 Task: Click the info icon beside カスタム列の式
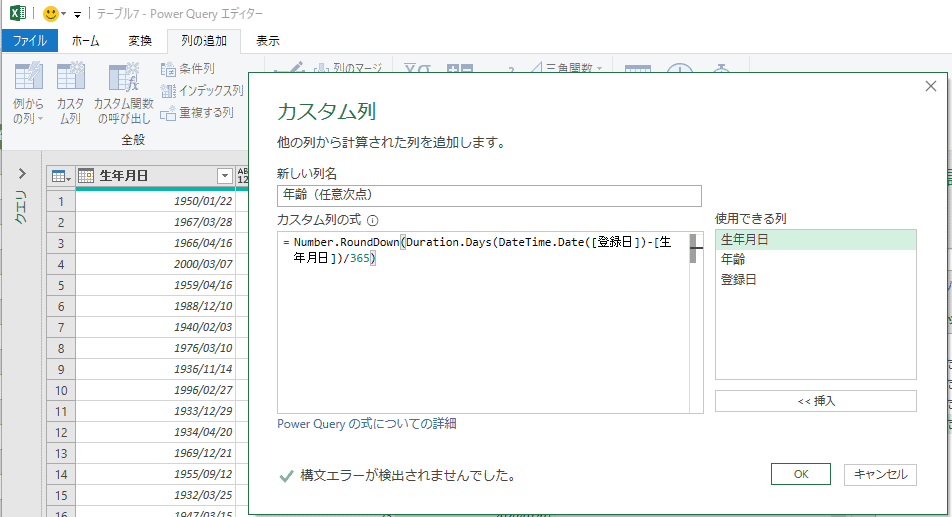373,220
